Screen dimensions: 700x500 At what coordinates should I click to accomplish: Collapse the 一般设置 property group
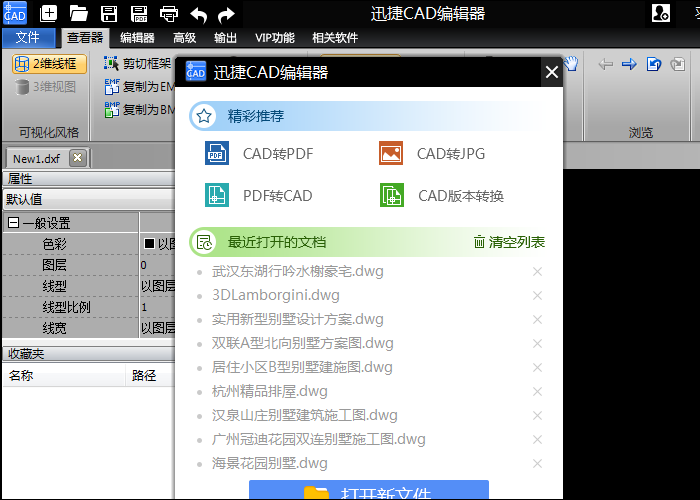[x=14, y=222]
